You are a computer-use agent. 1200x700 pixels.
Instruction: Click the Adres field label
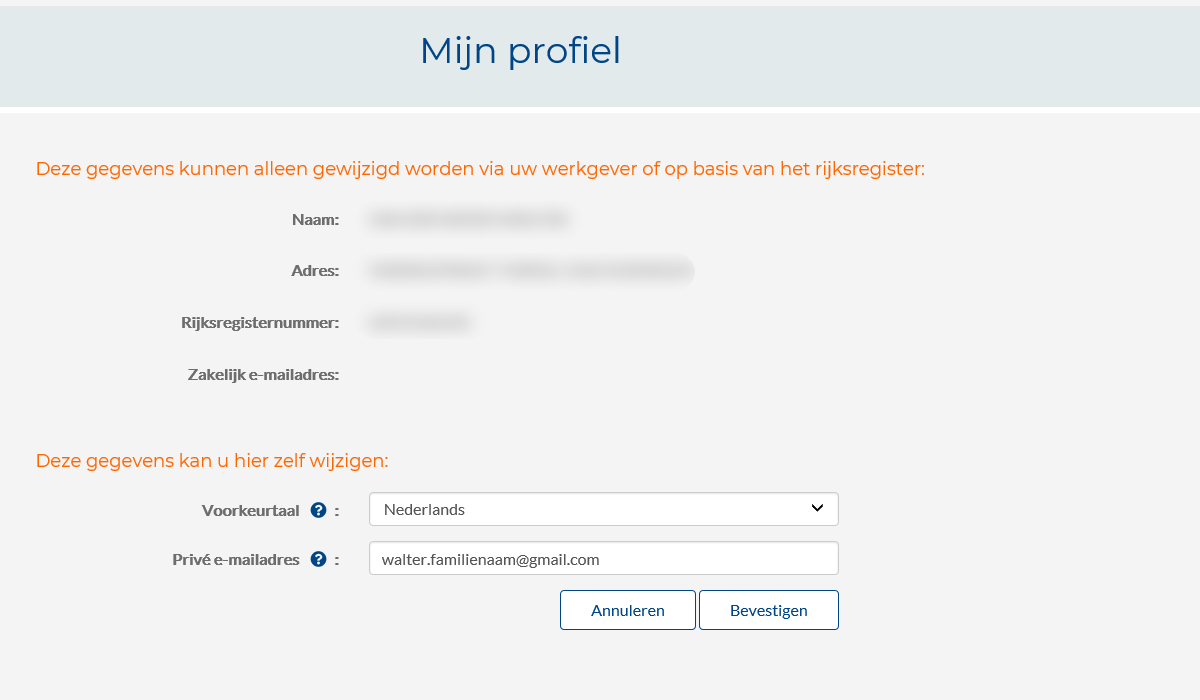pyautogui.click(x=314, y=270)
